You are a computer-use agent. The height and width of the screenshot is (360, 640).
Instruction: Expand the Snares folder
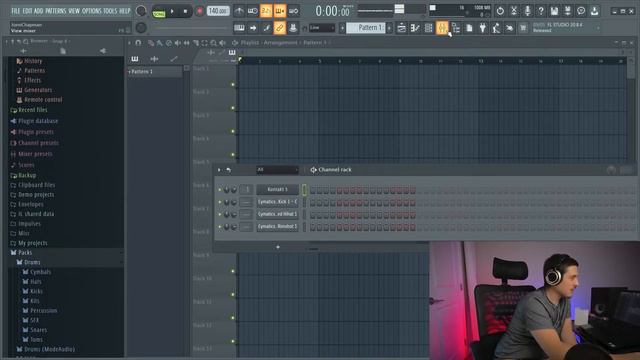click(38, 330)
